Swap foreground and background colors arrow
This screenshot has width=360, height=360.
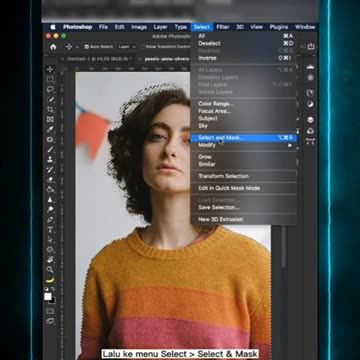pos(53,289)
